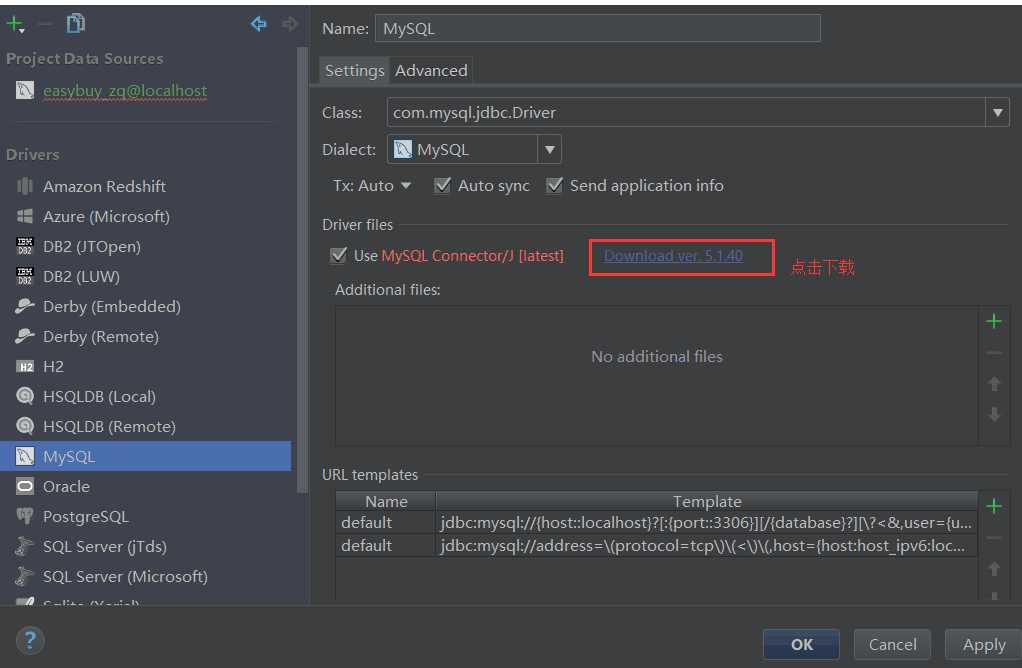Select the SQL Server (Microsoft) driver icon

coord(25,576)
